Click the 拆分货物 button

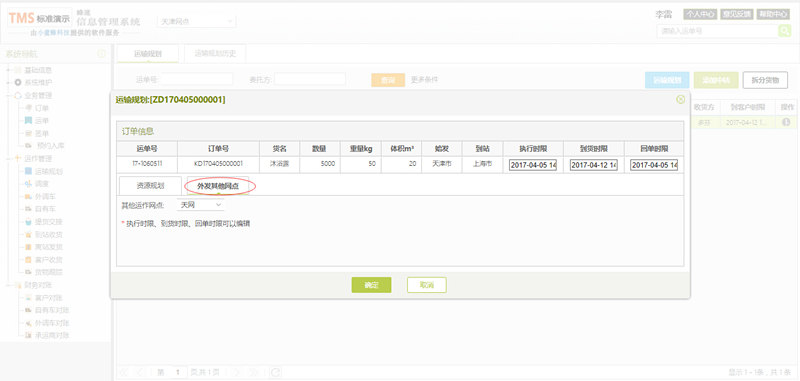pyautogui.click(x=765, y=80)
